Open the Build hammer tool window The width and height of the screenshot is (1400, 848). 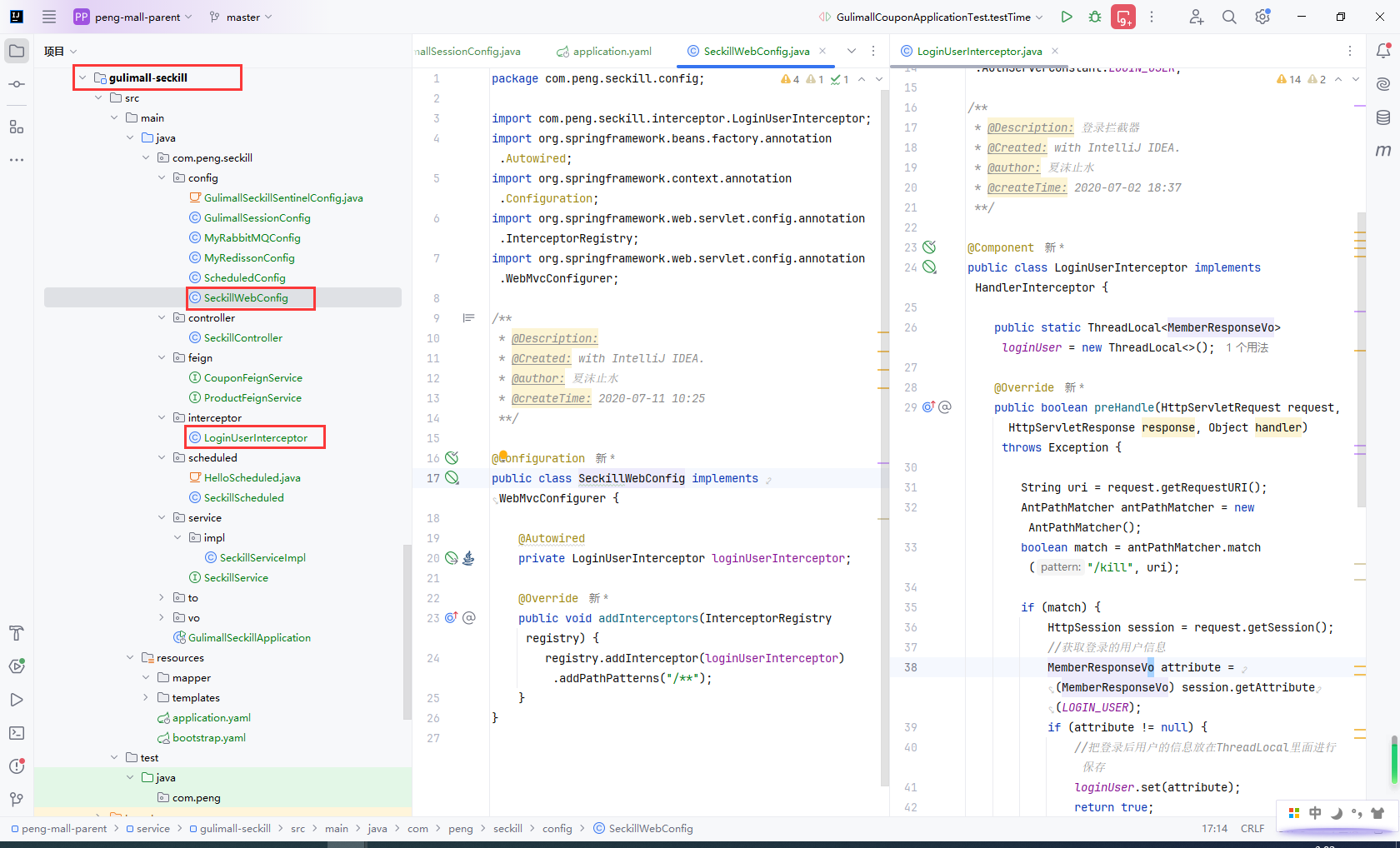coord(17,633)
